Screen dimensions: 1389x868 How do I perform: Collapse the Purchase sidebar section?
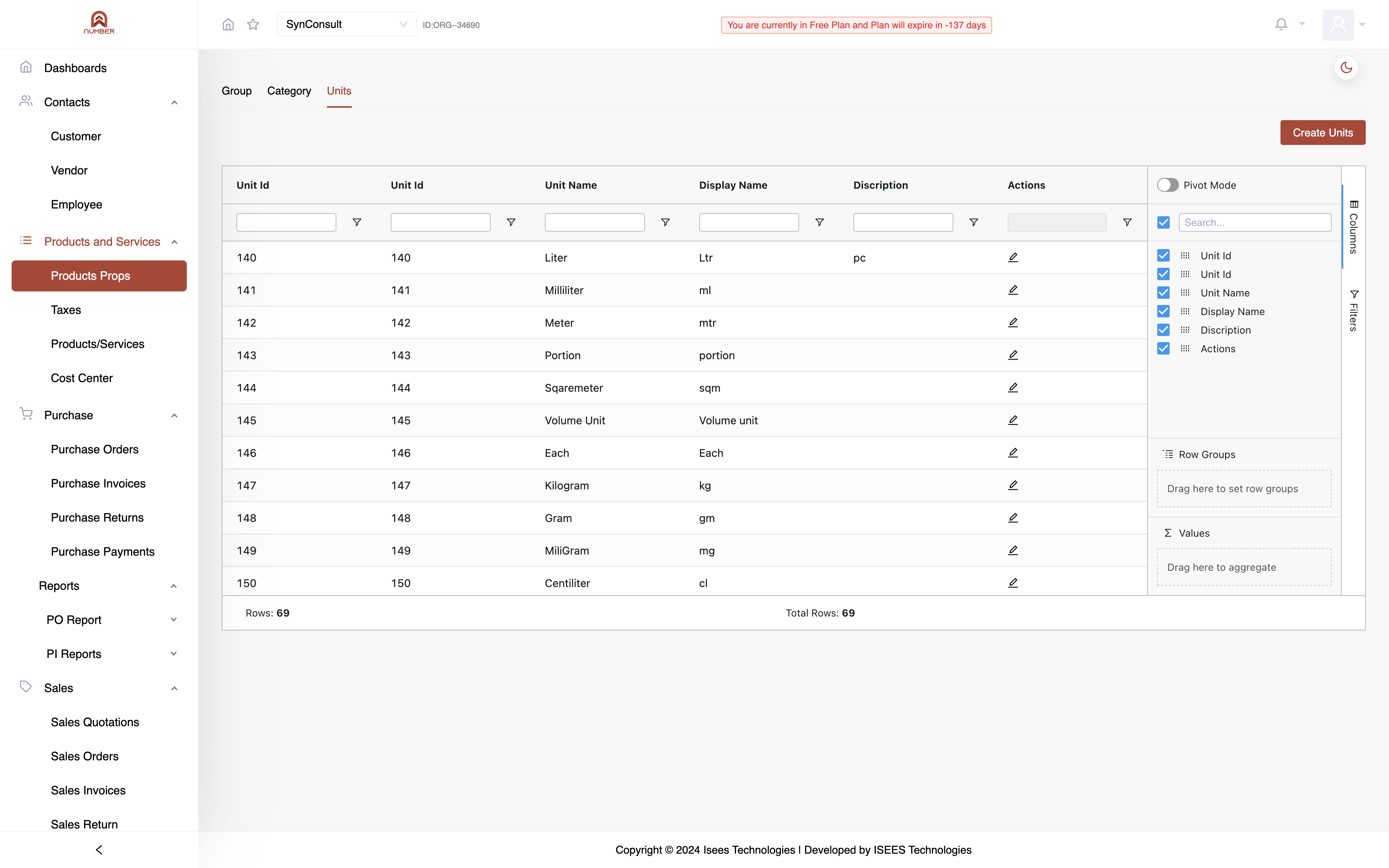174,415
